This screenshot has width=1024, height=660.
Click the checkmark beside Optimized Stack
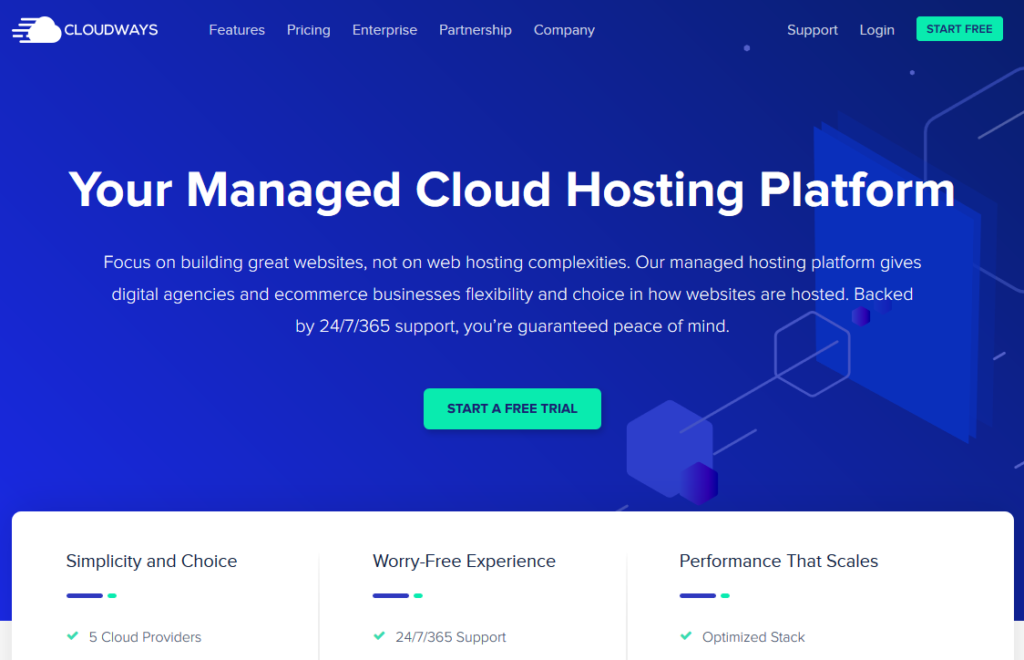pos(686,636)
